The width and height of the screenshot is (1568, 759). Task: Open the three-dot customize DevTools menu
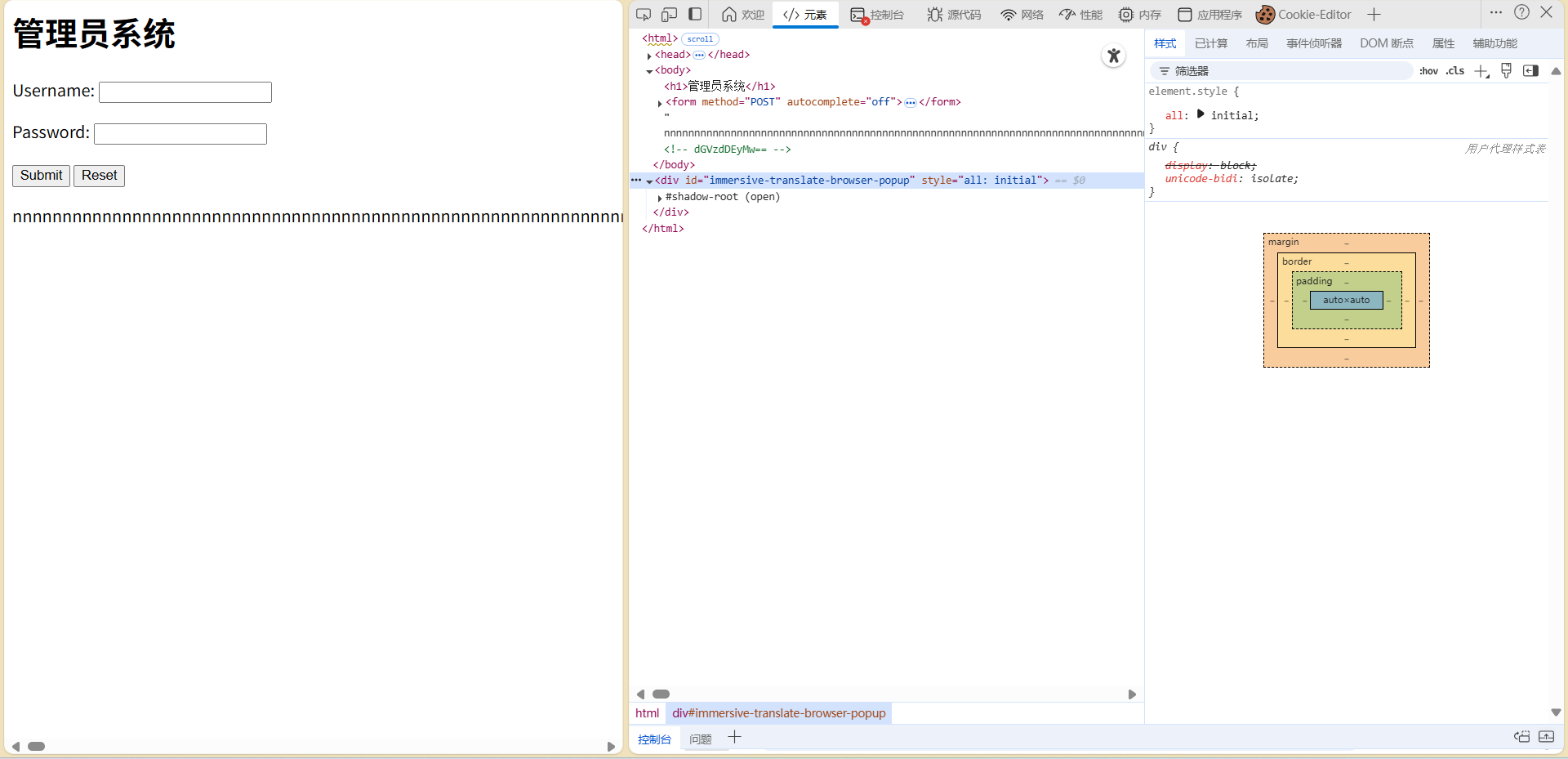(x=1495, y=12)
